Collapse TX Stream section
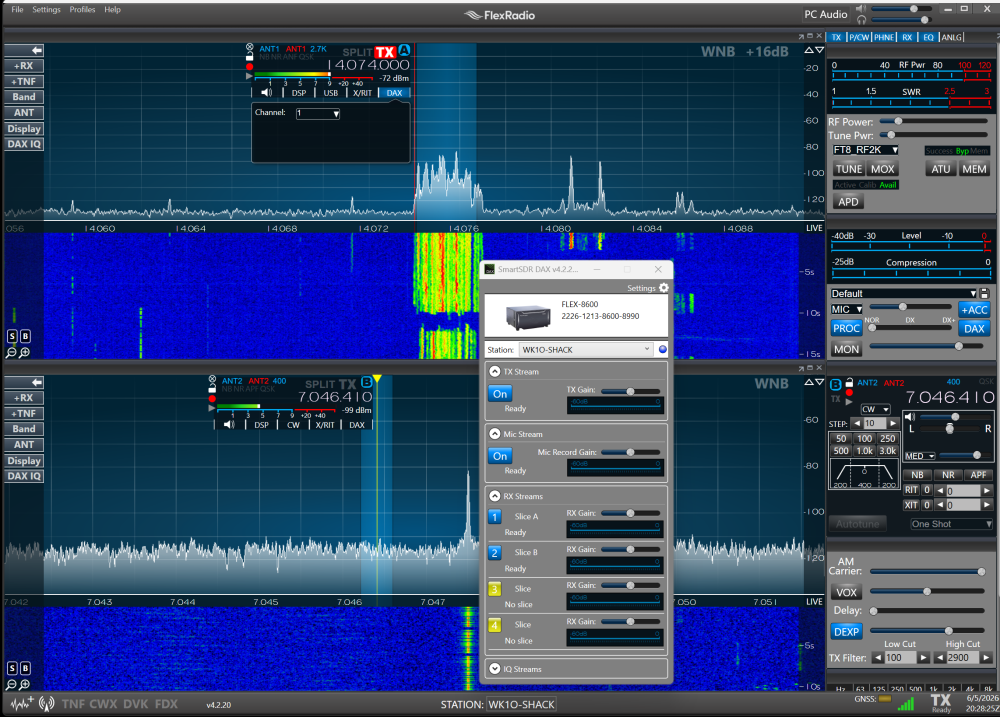The width and height of the screenshot is (1000, 717). (x=494, y=371)
